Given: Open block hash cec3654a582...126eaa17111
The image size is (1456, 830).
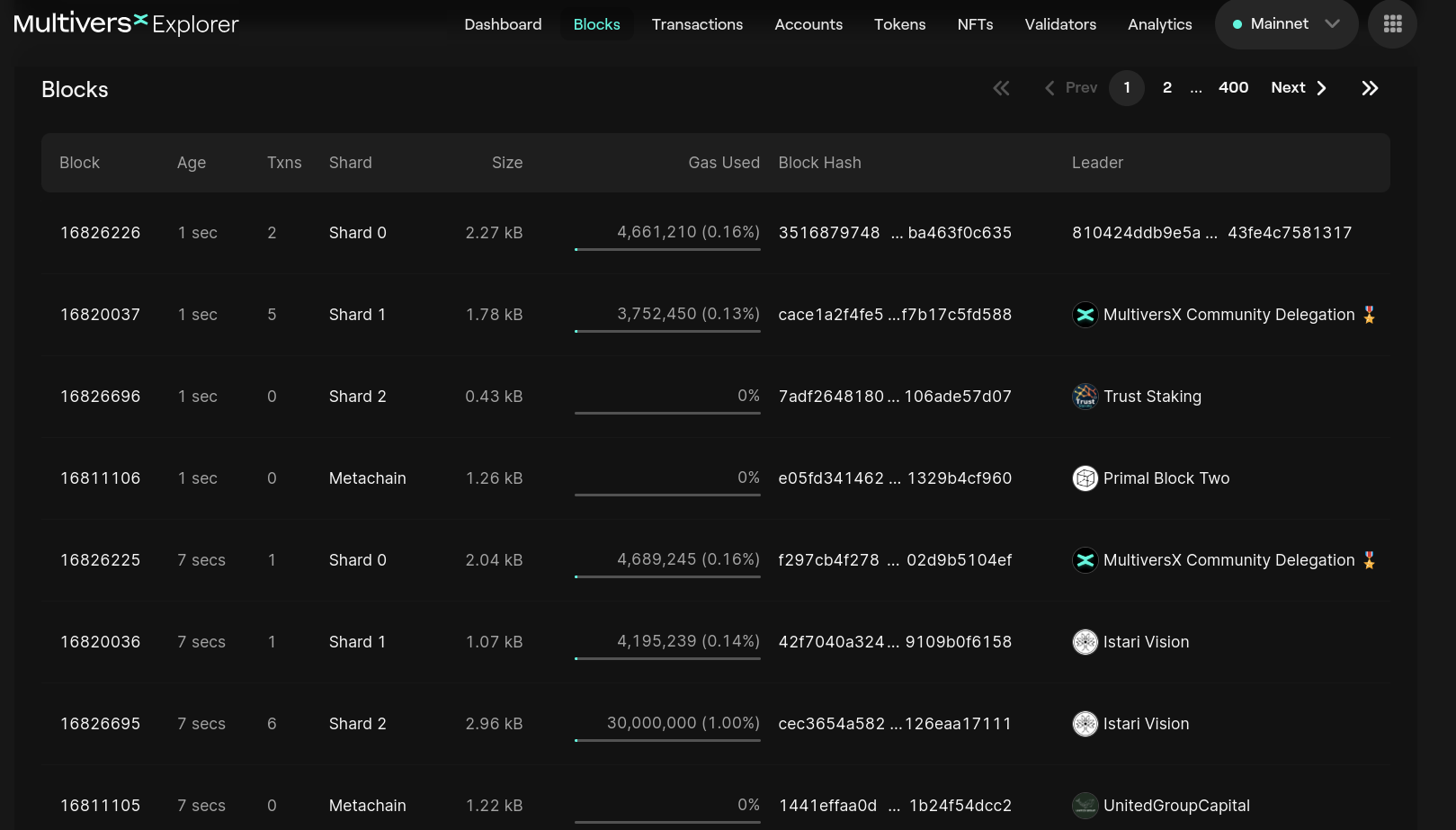Looking at the screenshot, I should (x=894, y=724).
